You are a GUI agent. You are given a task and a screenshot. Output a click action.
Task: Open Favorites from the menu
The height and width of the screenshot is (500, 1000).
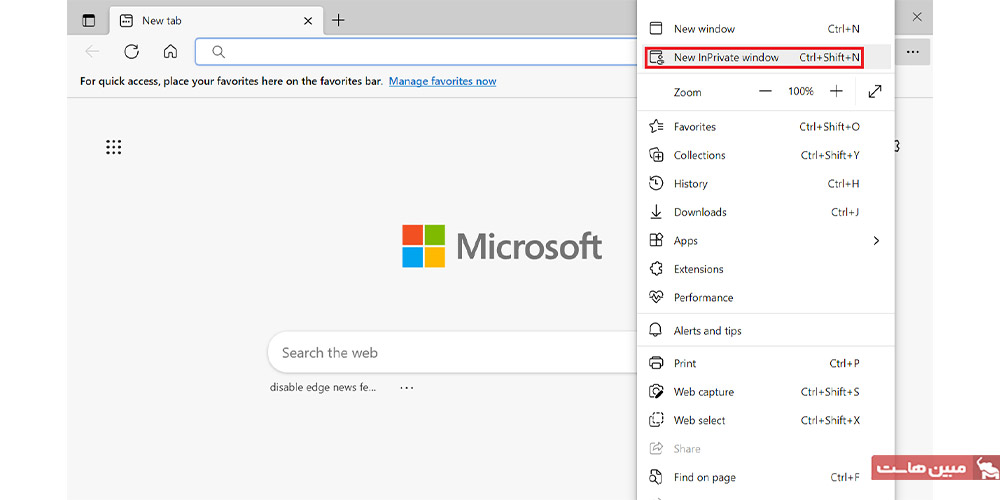(x=766, y=127)
